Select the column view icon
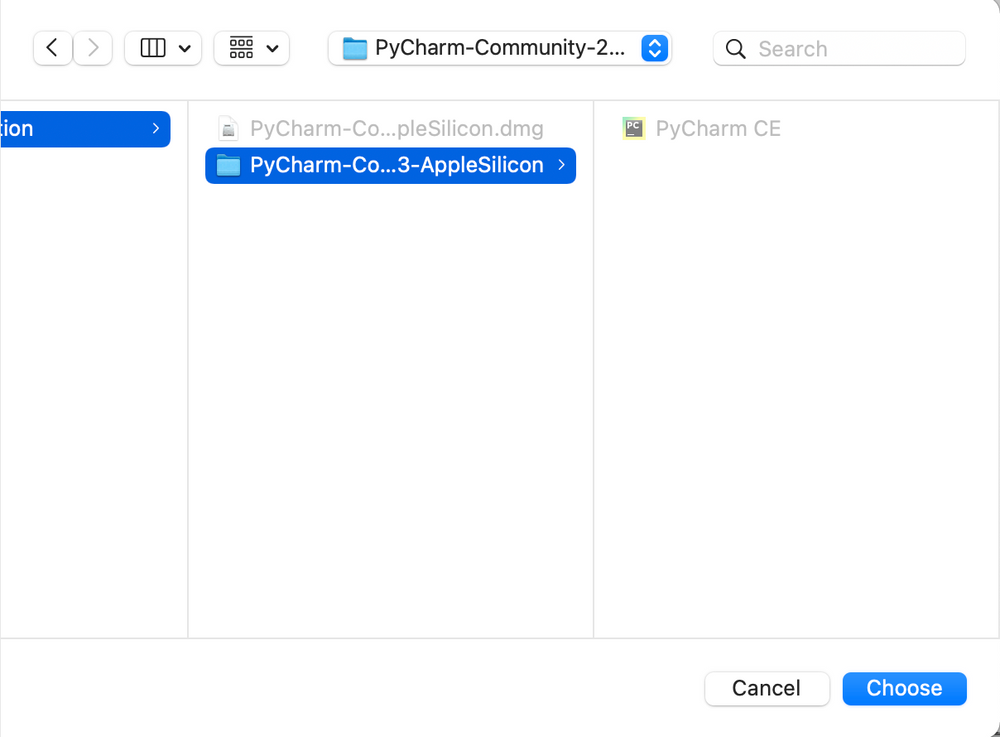This screenshot has width=1000, height=737. click(152, 48)
